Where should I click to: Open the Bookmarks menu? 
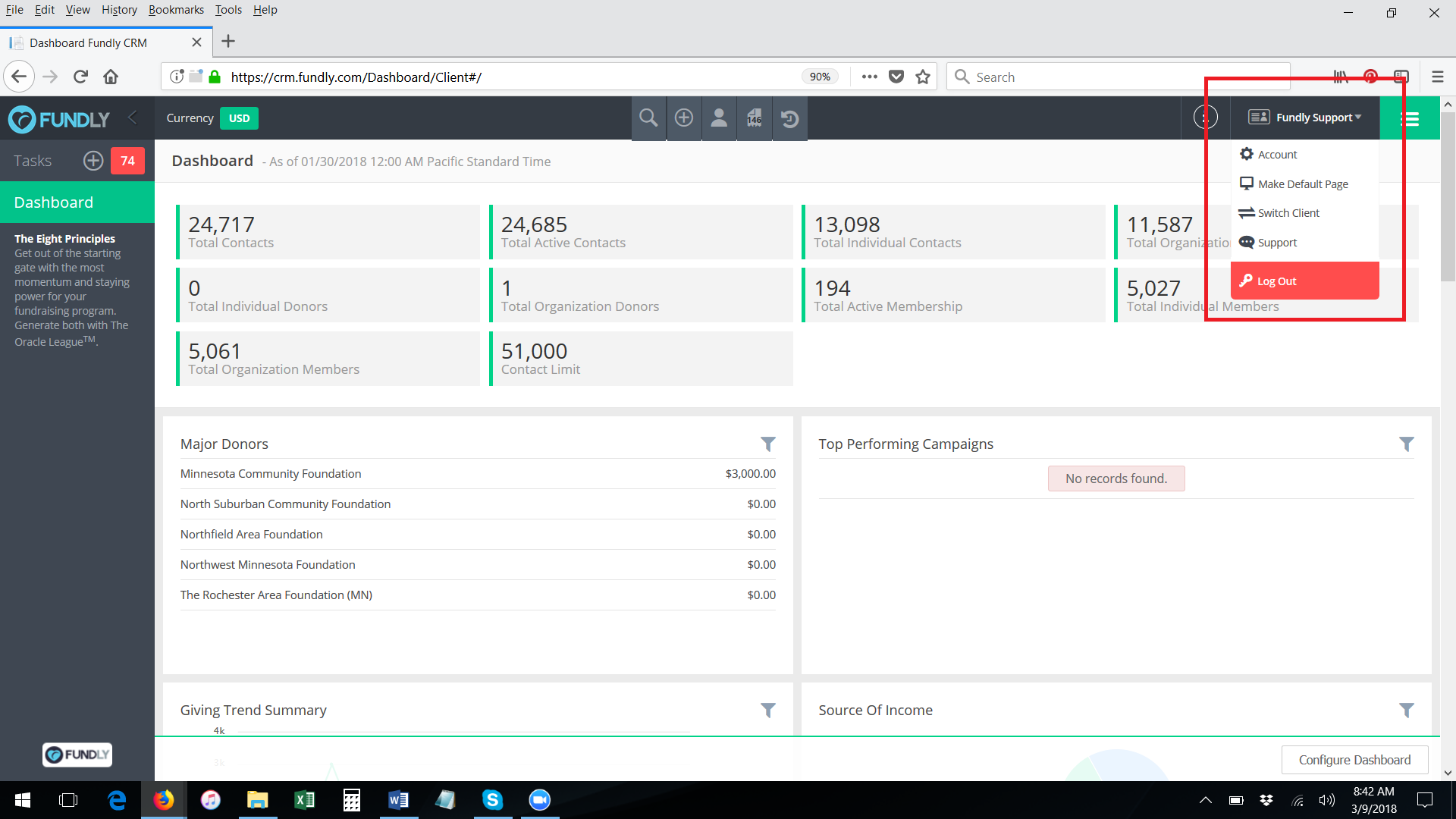click(176, 10)
